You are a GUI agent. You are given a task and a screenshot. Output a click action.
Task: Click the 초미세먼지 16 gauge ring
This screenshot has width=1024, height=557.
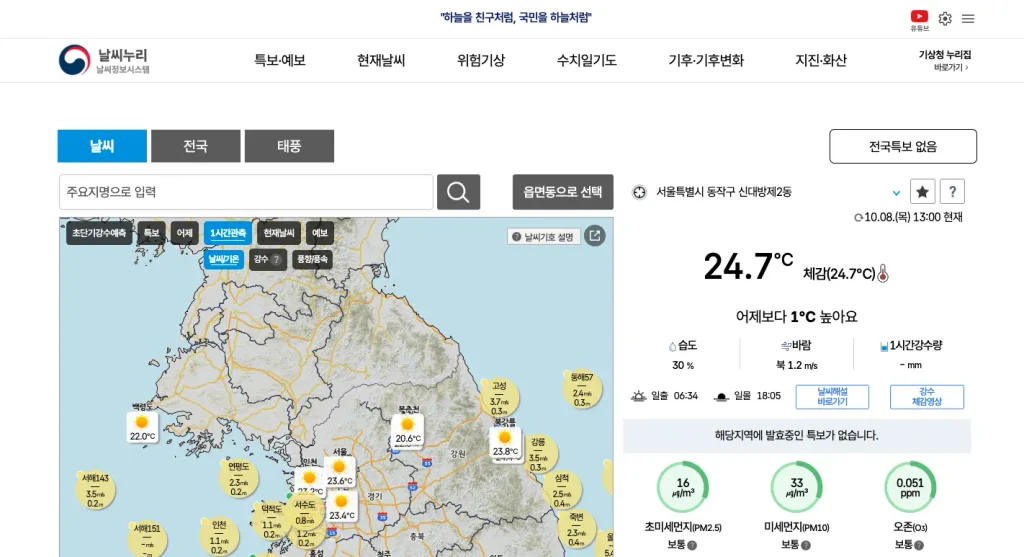click(x=683, y=487)
